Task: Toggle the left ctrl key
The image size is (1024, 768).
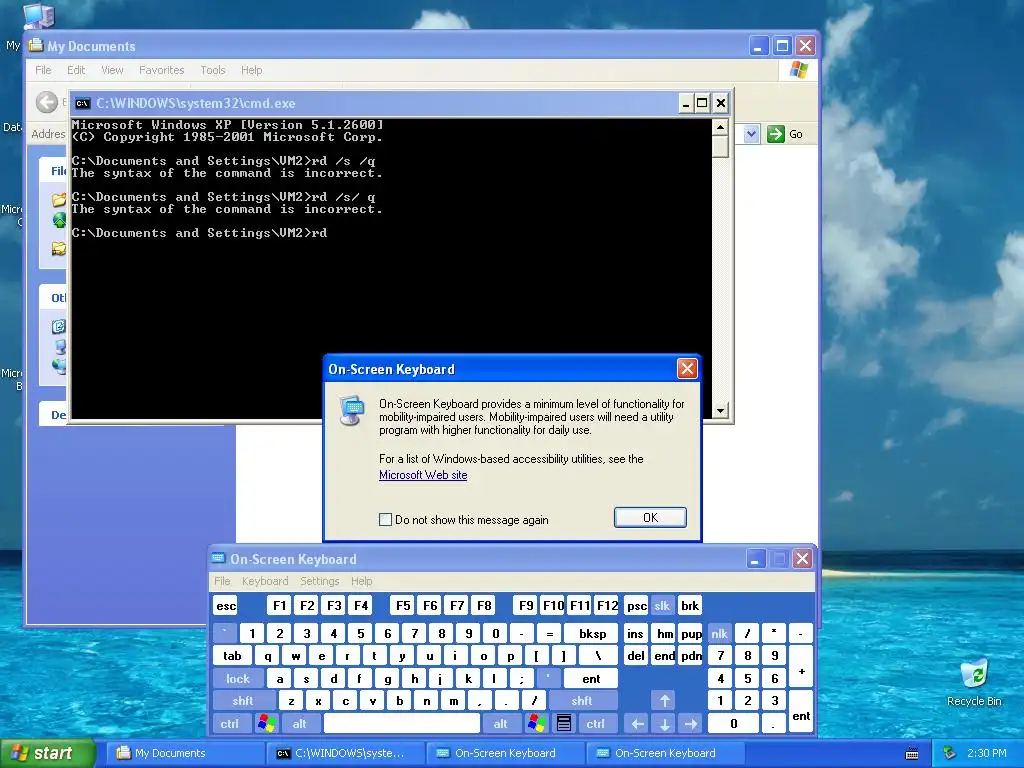Action: coord(231,723)
